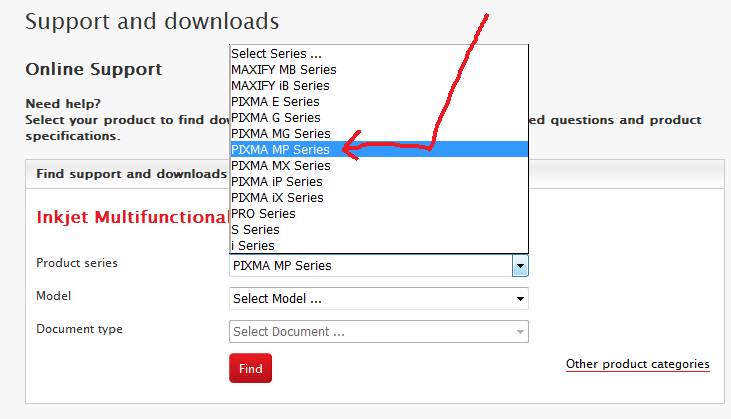Select PIXMA MG Series option

280,133
